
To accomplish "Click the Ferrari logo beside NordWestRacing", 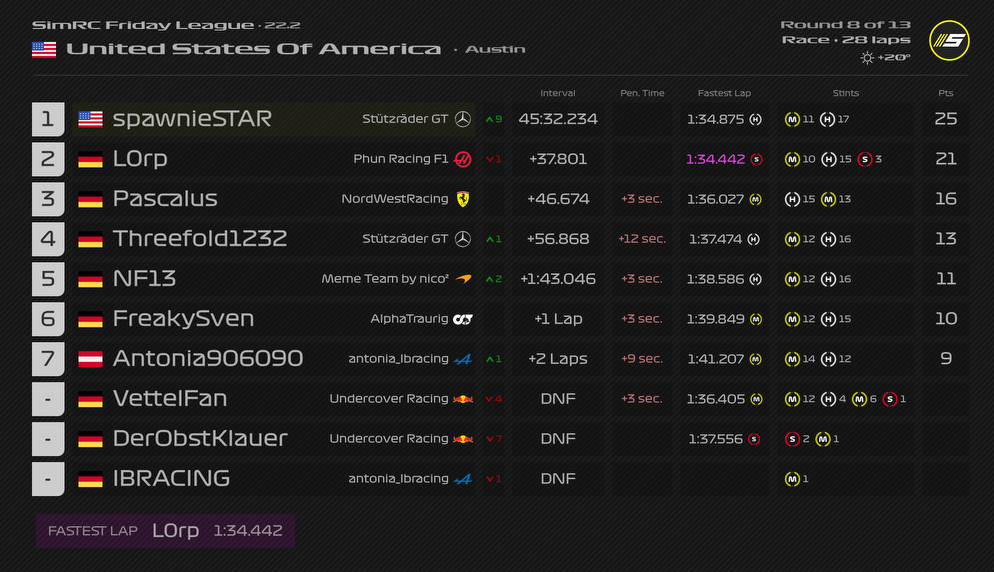I will click(x=462, y=199).
